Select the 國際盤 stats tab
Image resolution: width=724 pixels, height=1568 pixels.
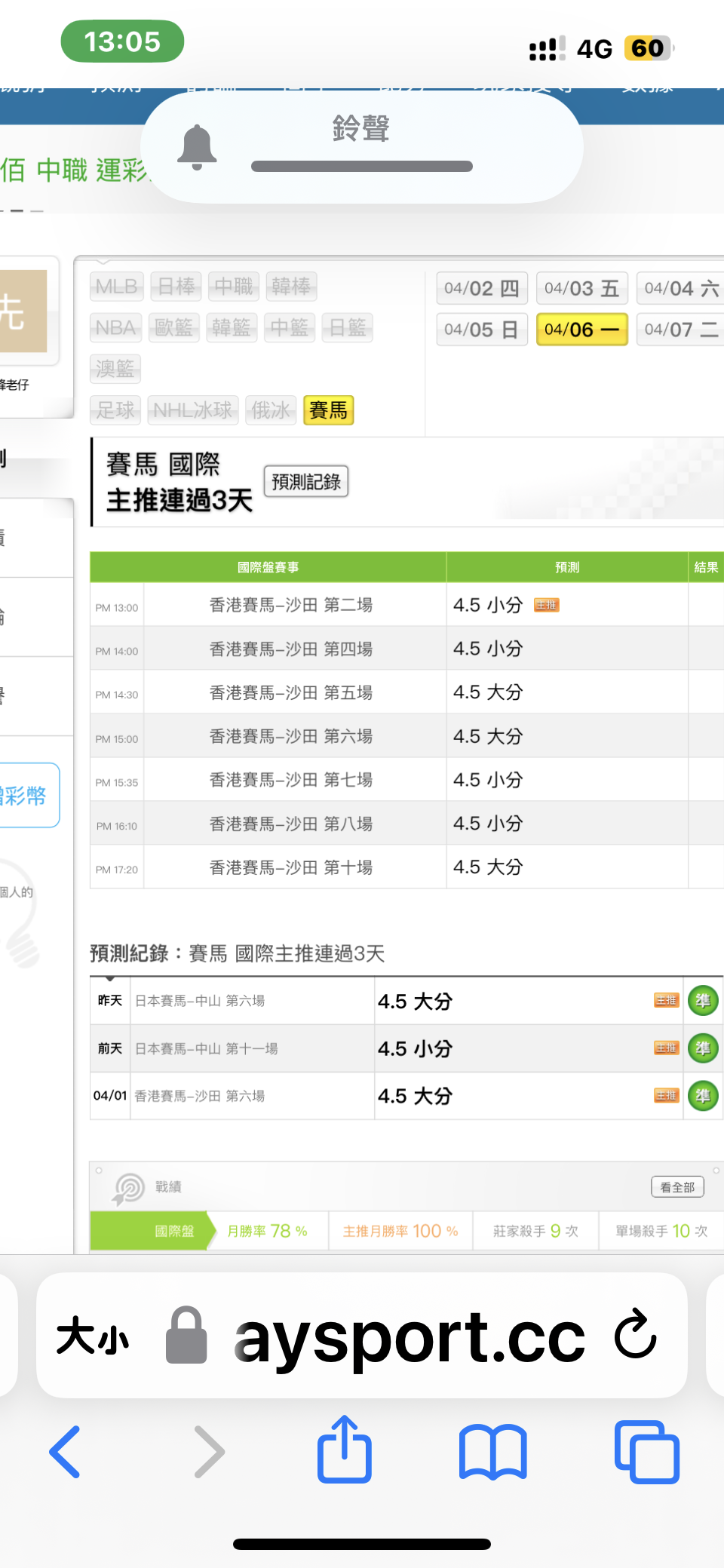point(174,1231)
